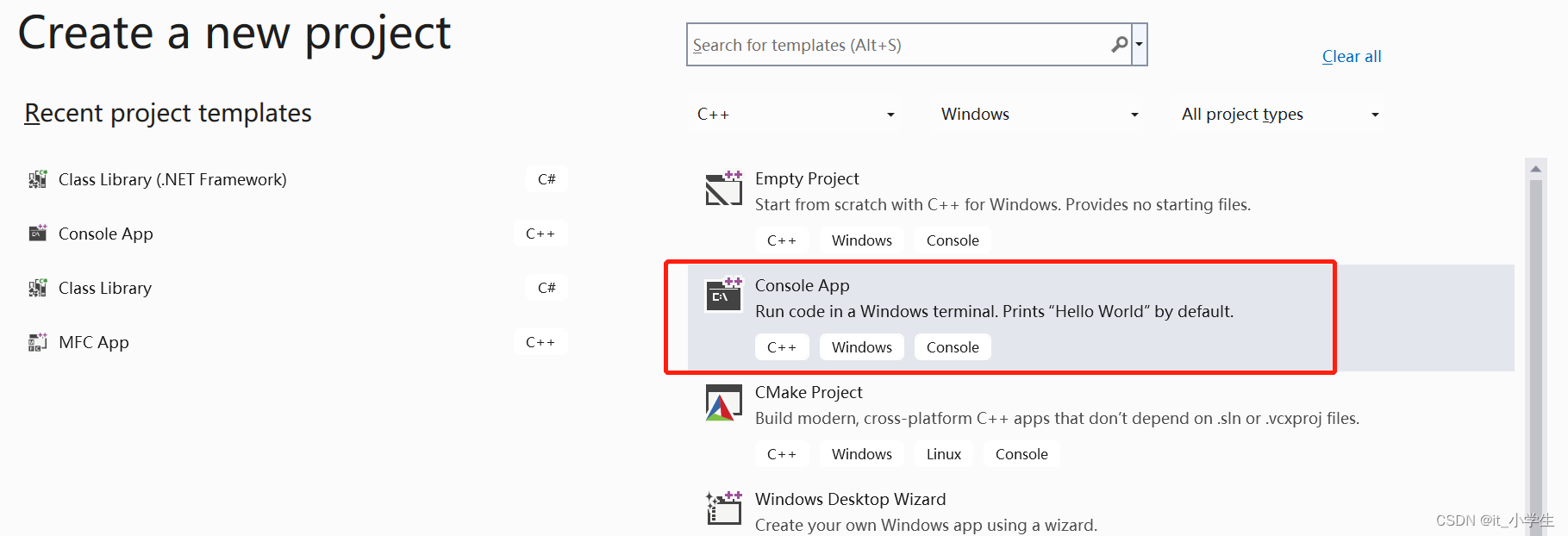1568x536 pixels.
Task: Click the scrollbar up arrow
Action: click(x=1536, y=167)
